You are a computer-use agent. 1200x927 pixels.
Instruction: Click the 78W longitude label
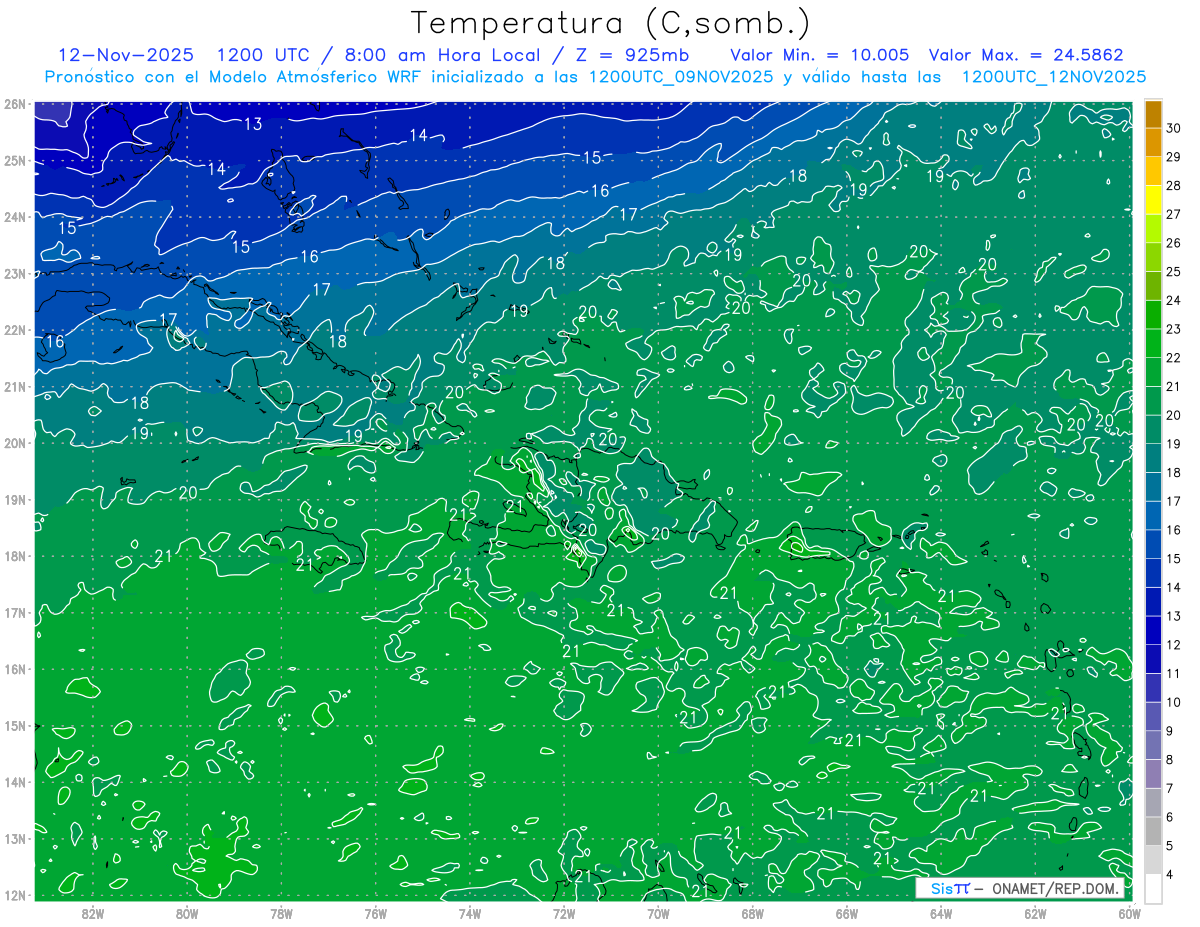[x=281, y=913]
